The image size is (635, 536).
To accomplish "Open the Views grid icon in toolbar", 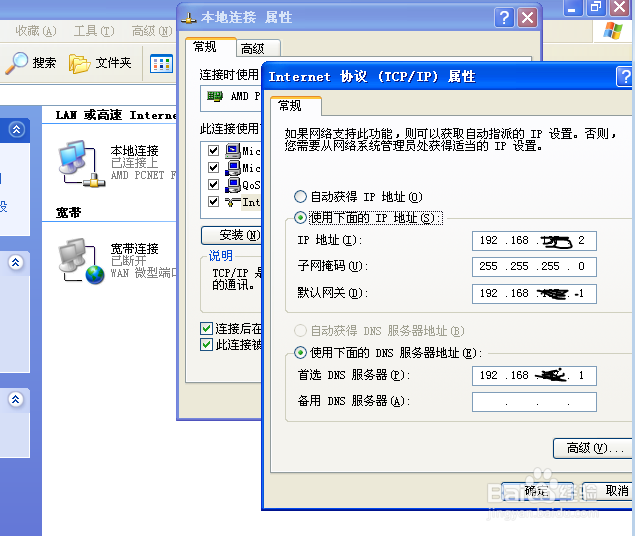I will coord(161,64).
